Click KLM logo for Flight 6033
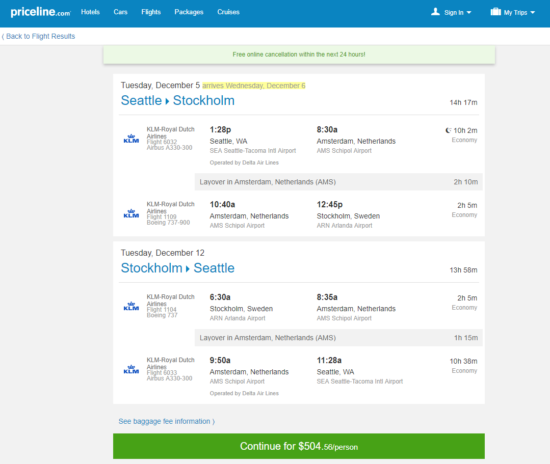This screenshot has height=464, width=550. pos(131,369)
